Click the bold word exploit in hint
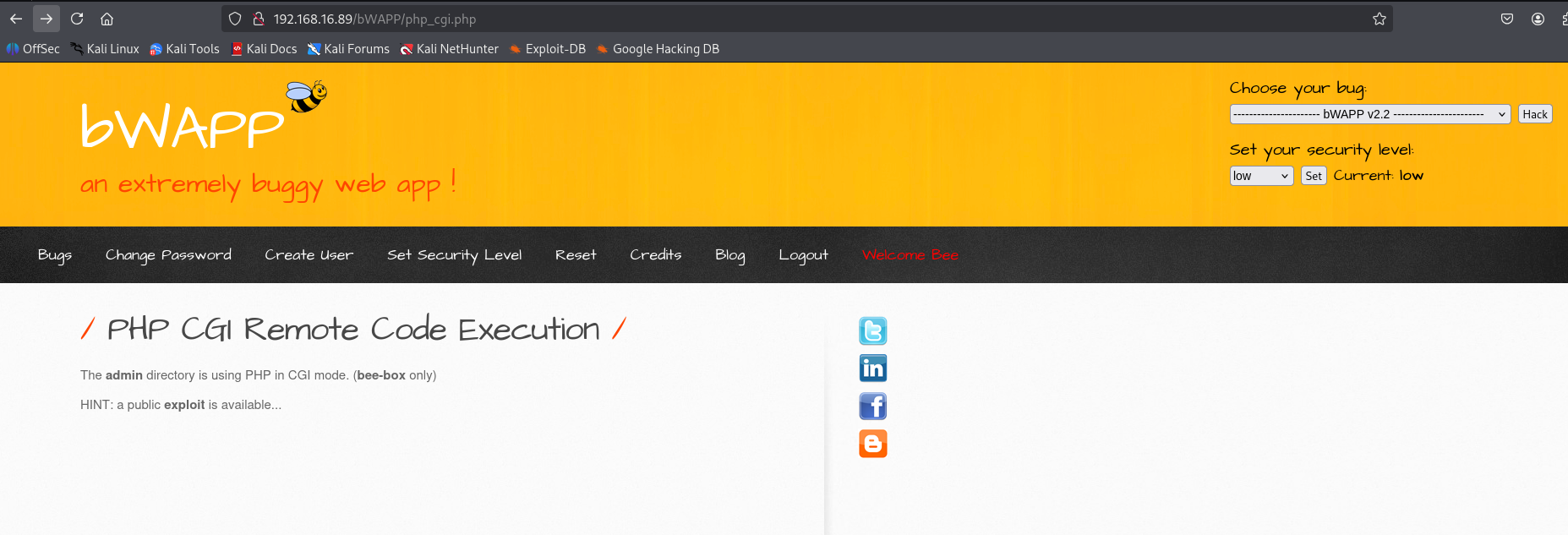This screenshot has height=535, width=1568. click(184, 405)
